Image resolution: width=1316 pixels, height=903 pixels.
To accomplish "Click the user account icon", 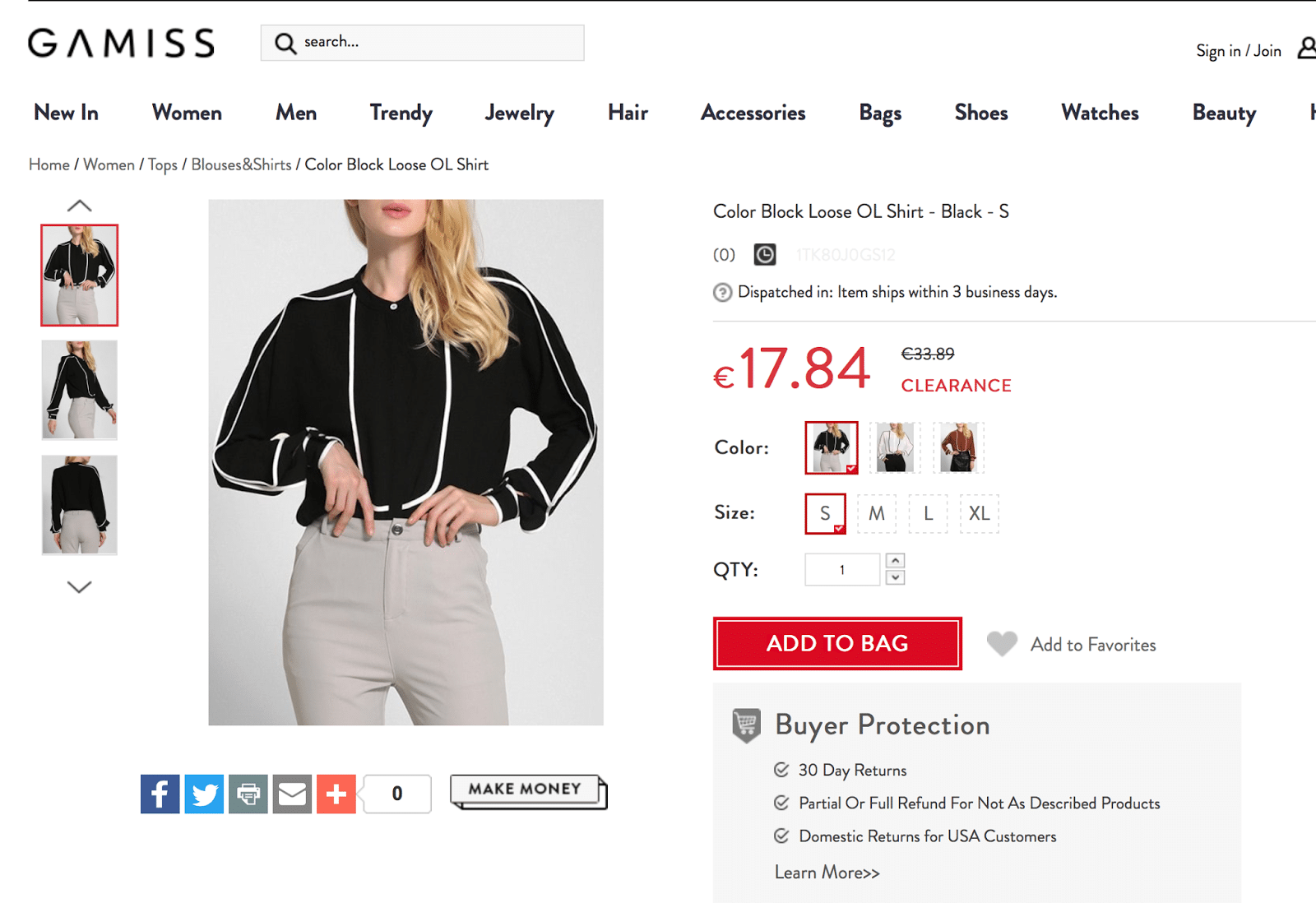I will pos(1306,49).
